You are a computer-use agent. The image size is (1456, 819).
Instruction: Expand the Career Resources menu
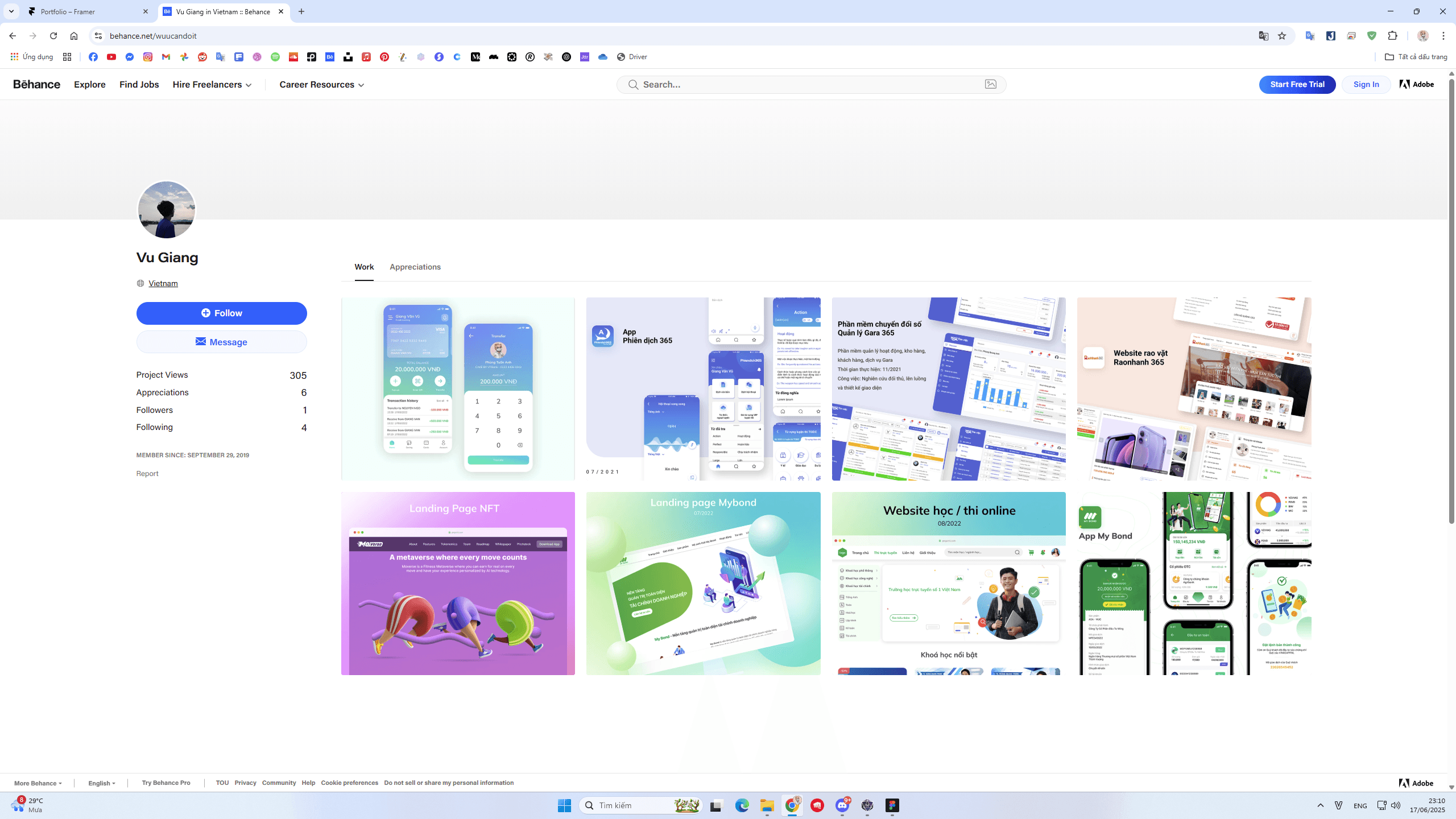[x=321, y=84]
